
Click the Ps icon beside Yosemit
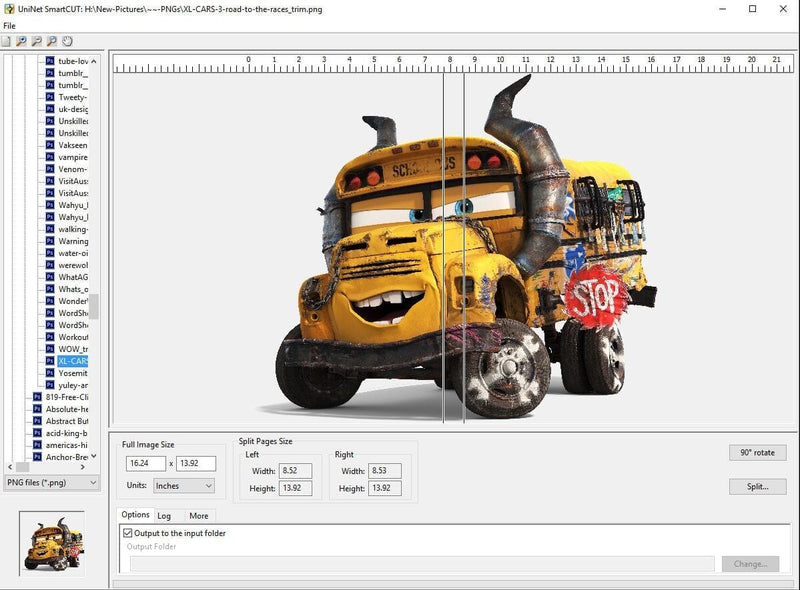tap(50, 372)
